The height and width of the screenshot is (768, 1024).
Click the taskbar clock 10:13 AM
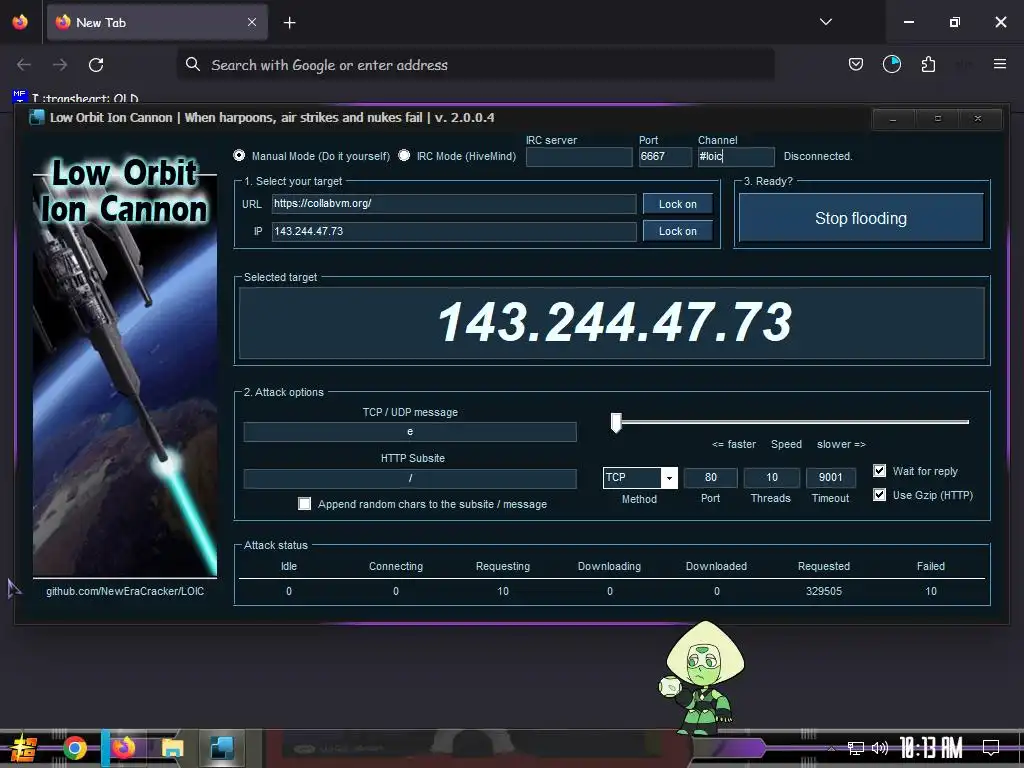[x=931, y=748]
